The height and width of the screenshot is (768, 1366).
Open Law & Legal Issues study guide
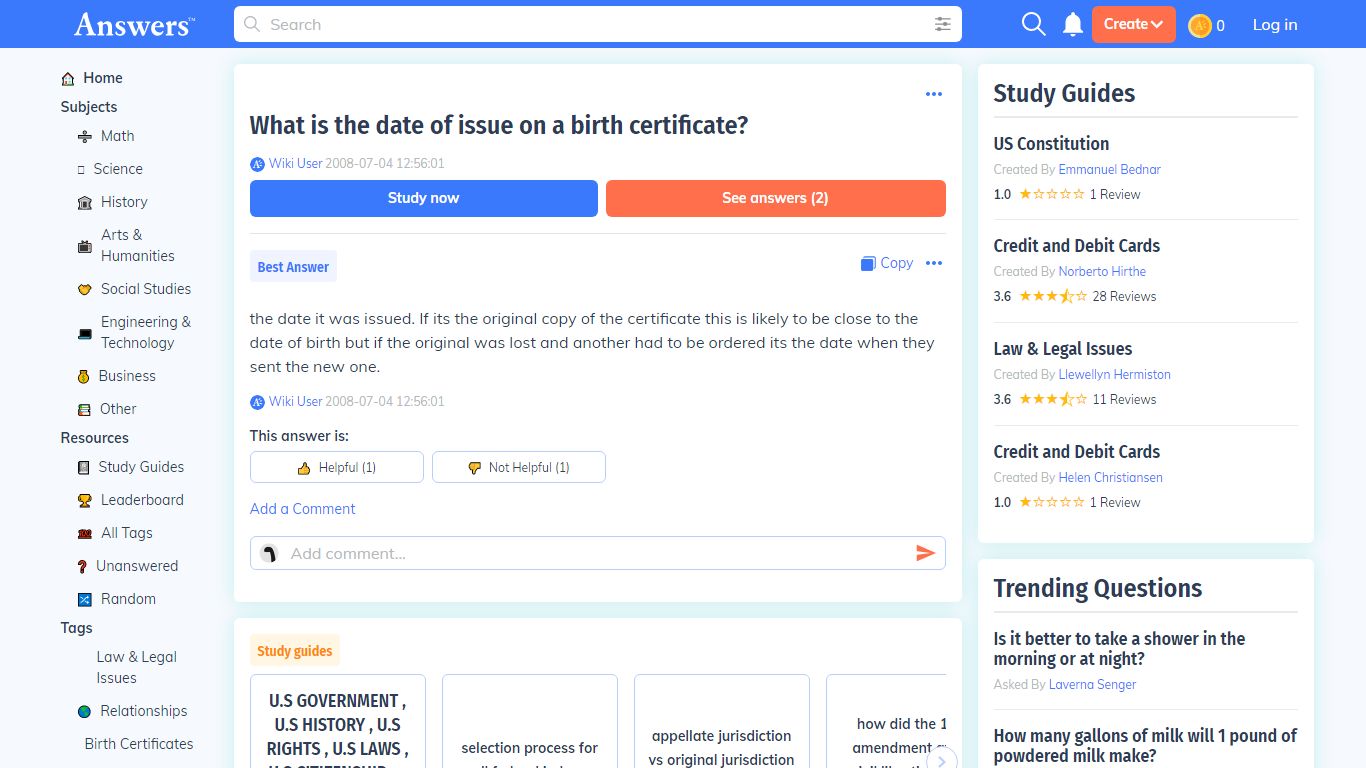(x=1062, y=349)
